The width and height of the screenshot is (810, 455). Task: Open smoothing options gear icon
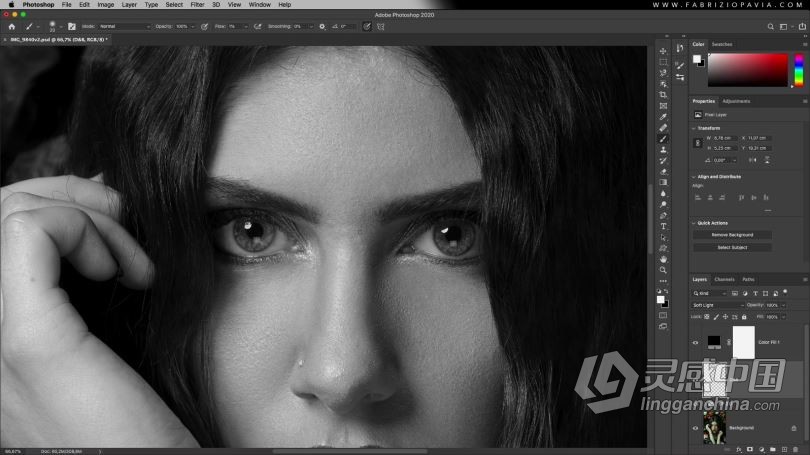322,26
